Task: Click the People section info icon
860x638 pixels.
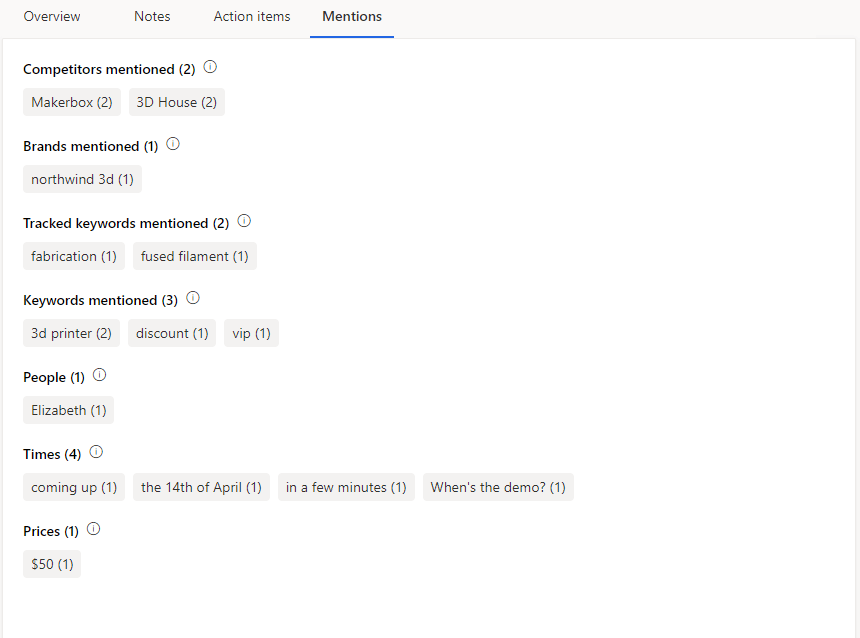Action: (x=99, y=376)
